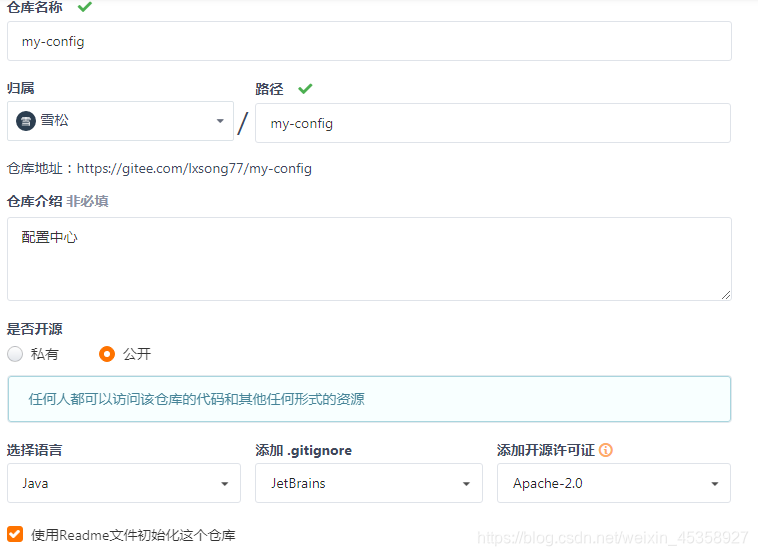
Task: Open the license dropdown showing Apache-2.0
Action: (x=614, y=483)
